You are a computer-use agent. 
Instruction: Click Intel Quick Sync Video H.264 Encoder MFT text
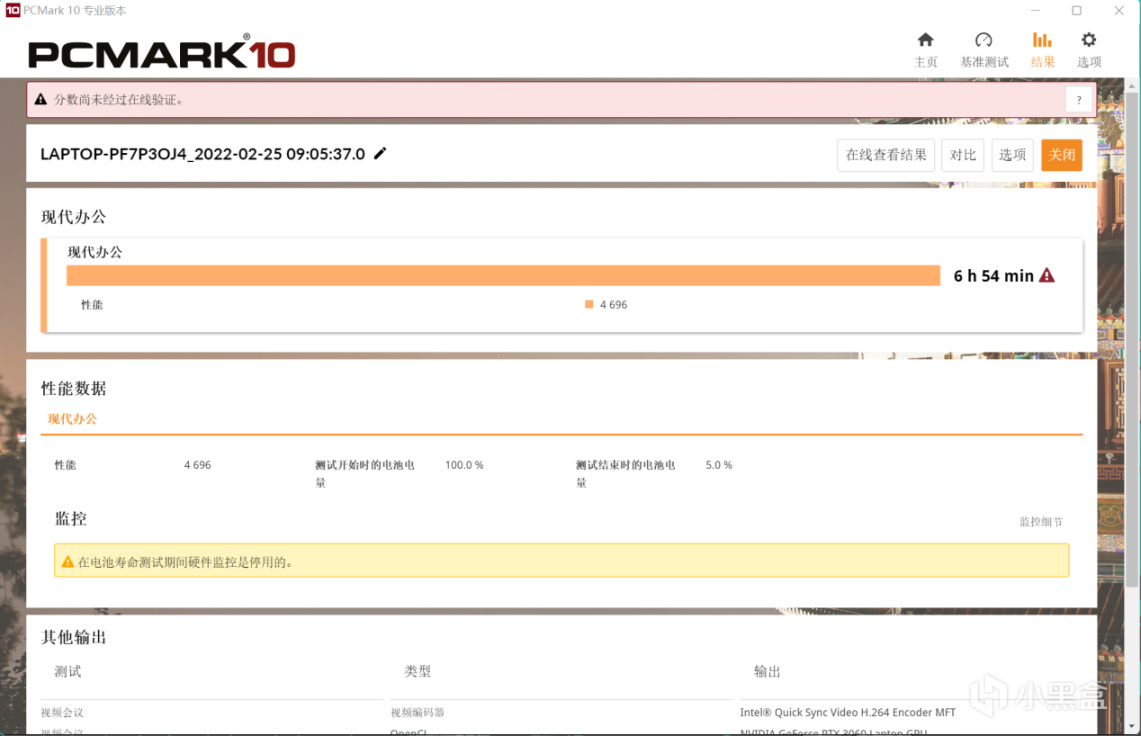[x=848, y=712]
